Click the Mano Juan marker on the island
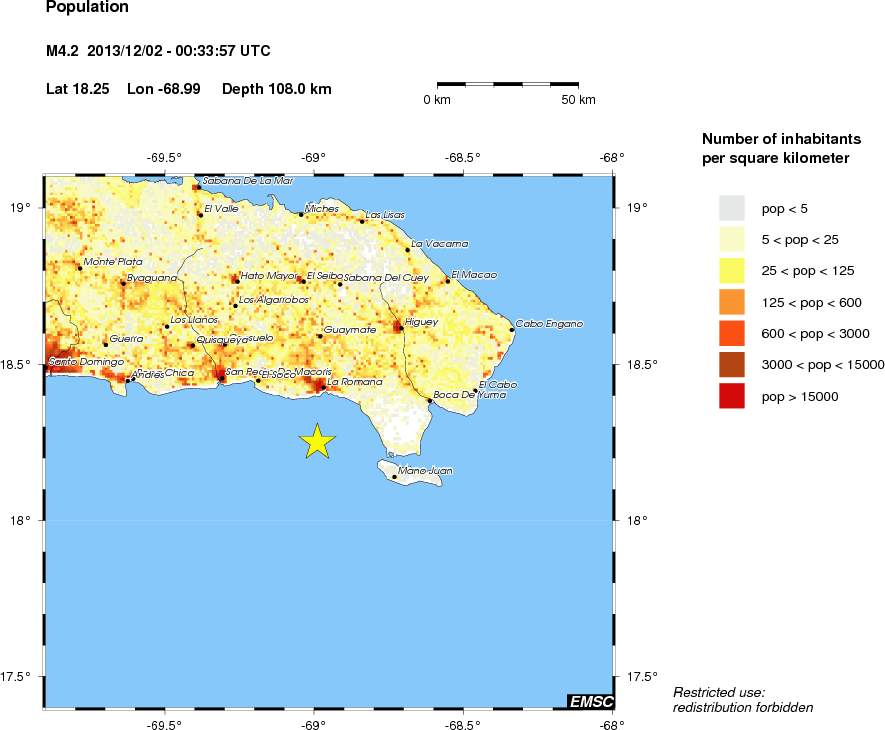Viewport: 885px width, 730px height. coord(394,477)
